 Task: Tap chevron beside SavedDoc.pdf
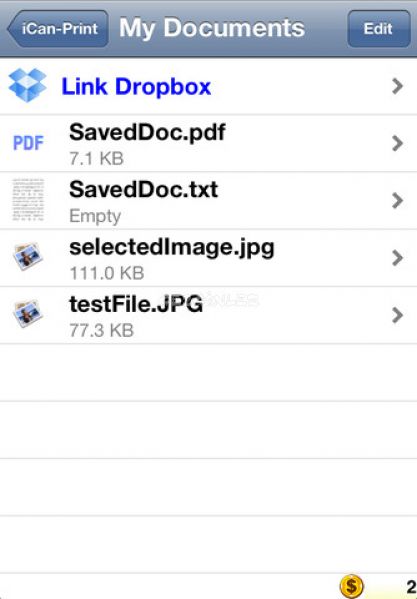pyautogui.click(x=398, y=143)
